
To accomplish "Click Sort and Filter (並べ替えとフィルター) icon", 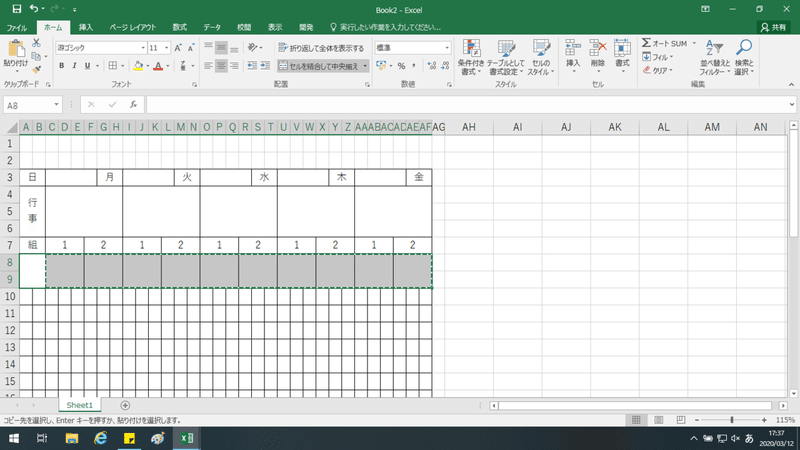I will 715,57.
